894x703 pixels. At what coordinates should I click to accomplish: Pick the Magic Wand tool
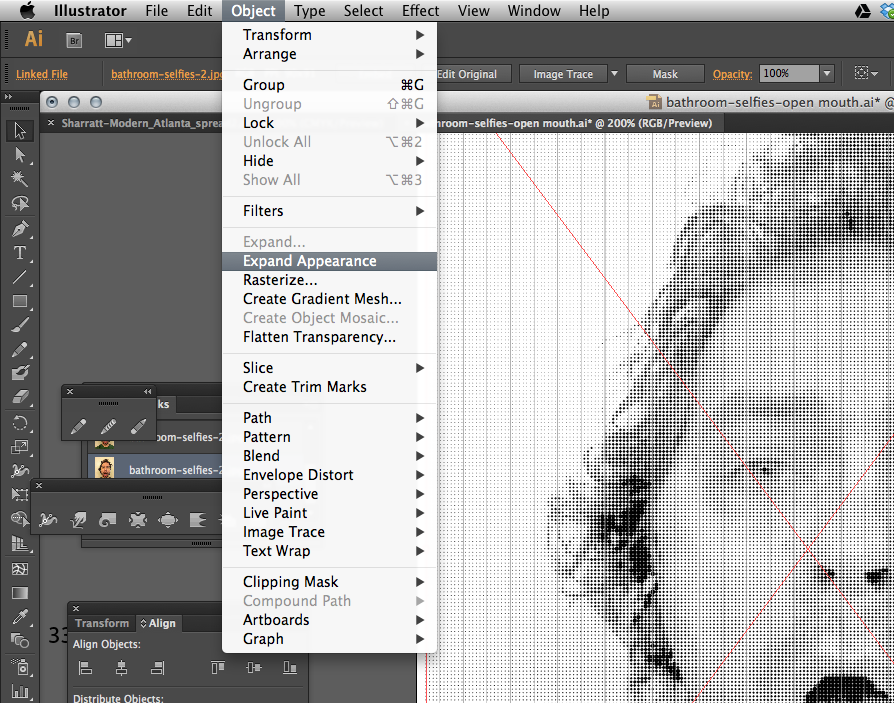[x=21, y=180]
